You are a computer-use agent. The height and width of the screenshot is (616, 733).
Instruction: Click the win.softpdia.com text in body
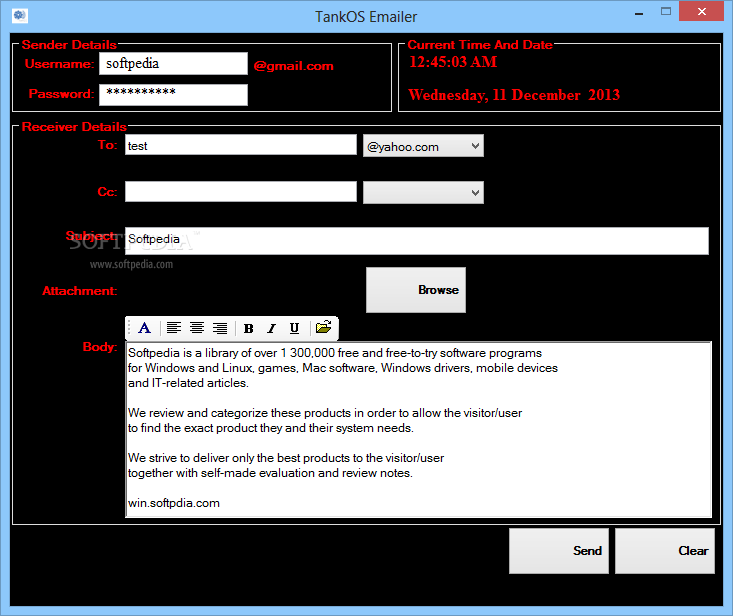tap(174, 503)
